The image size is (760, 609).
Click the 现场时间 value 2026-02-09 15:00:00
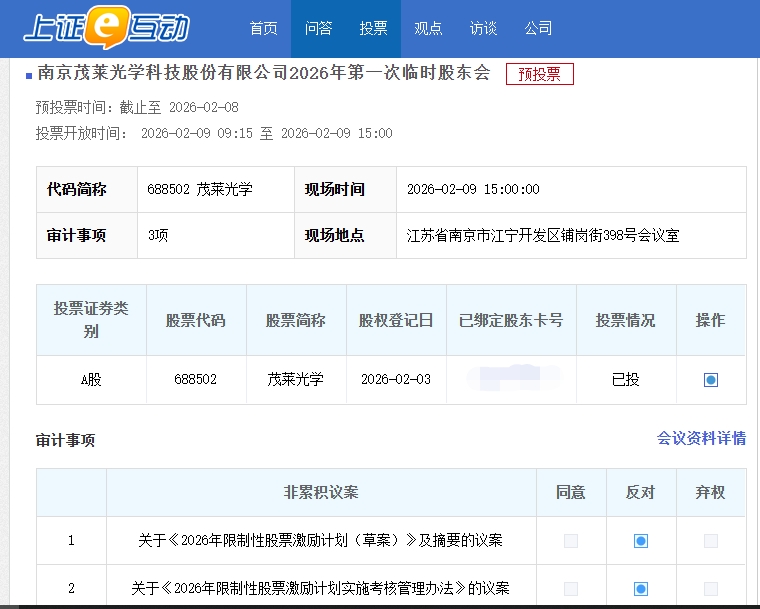click(x=473, y=189)
